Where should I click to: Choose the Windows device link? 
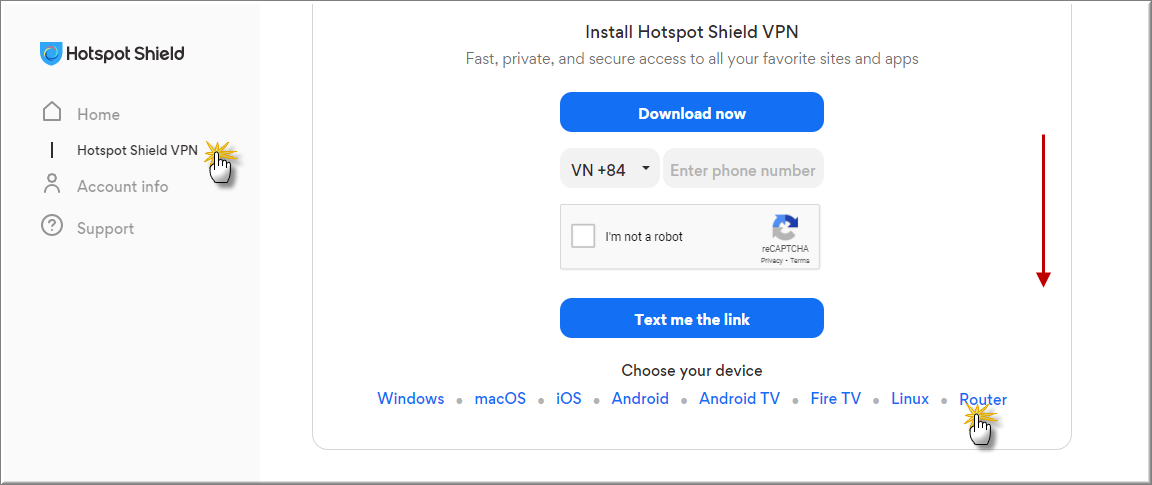pyautogui.click(x=411, y=398)
